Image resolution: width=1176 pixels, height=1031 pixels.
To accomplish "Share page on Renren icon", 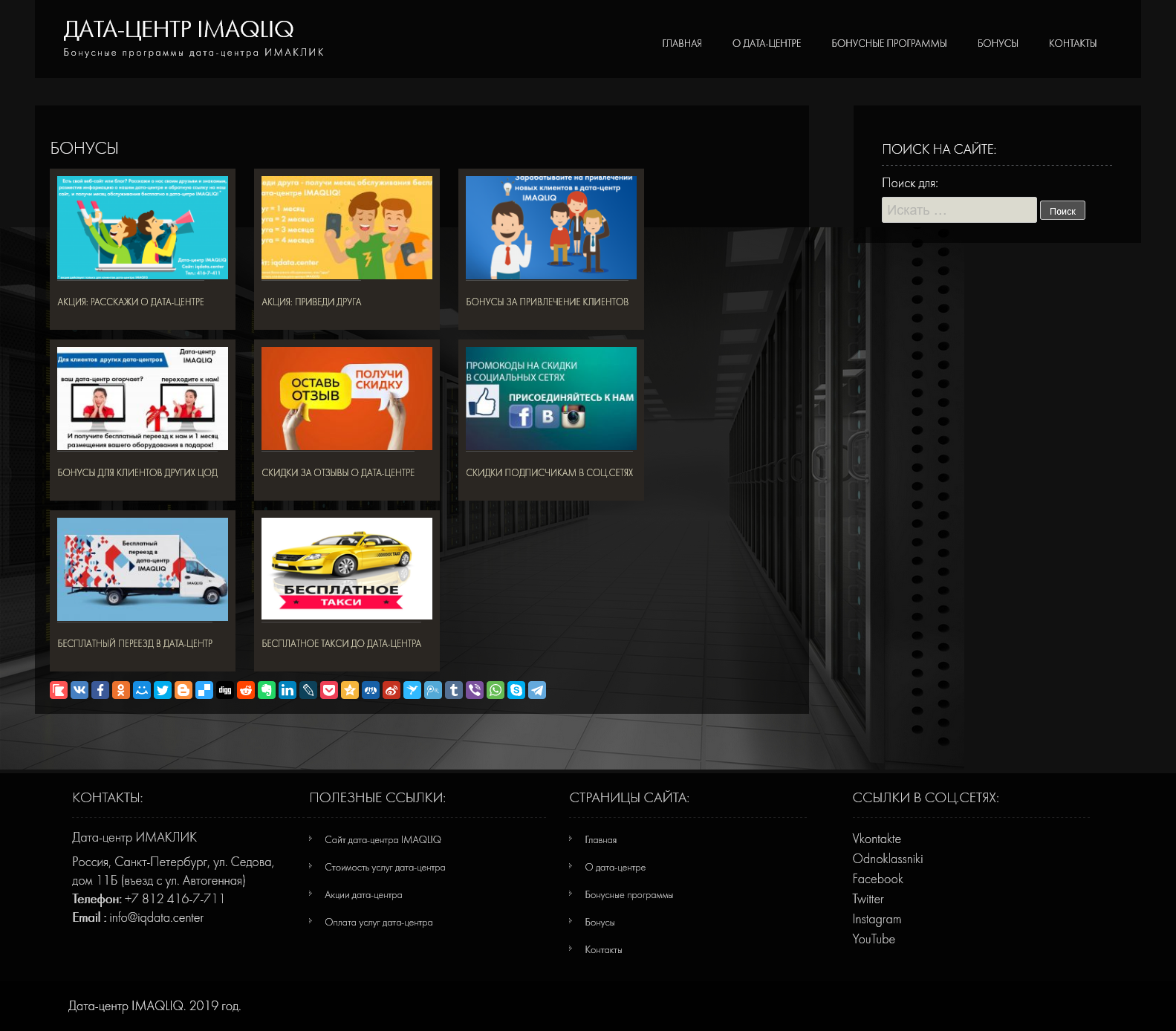I will (x=371, y=690).
